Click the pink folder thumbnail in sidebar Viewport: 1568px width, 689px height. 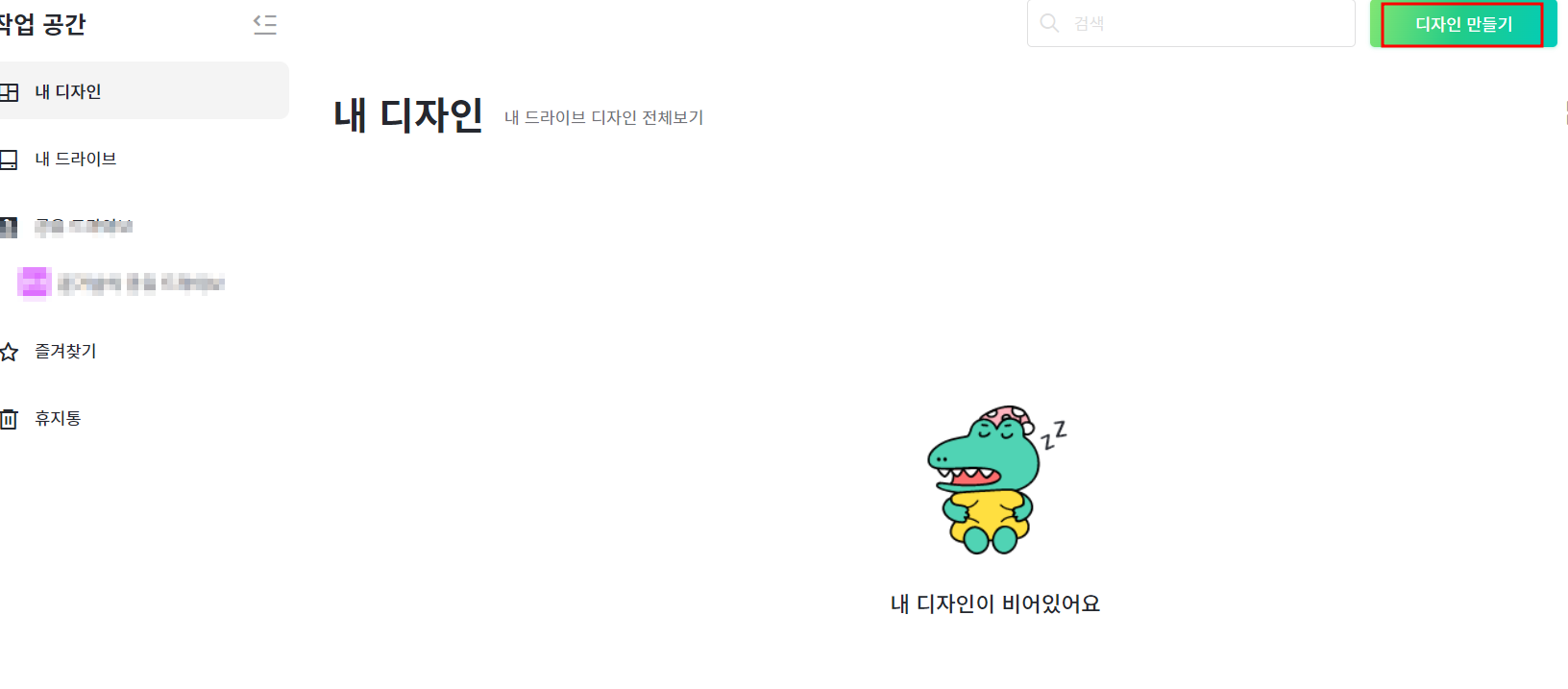[35, 283]
